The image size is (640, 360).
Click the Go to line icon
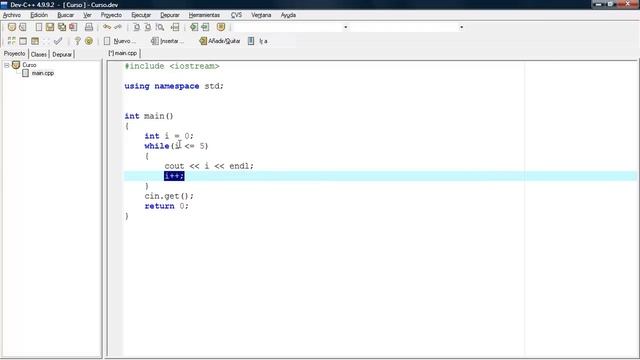tap(175, 27)
